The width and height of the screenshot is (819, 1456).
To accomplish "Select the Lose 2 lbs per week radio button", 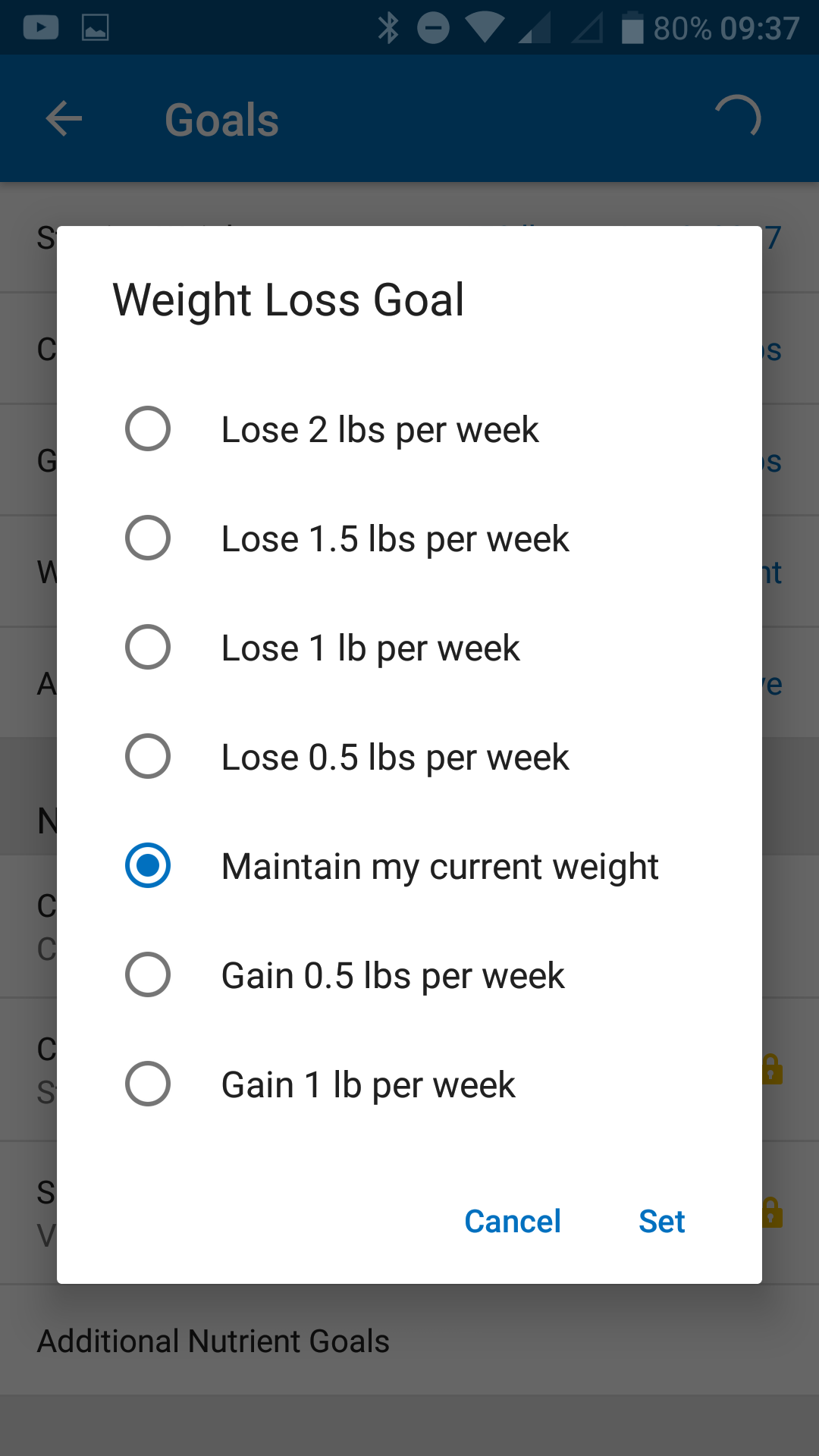I will click(x=148, y=429).
